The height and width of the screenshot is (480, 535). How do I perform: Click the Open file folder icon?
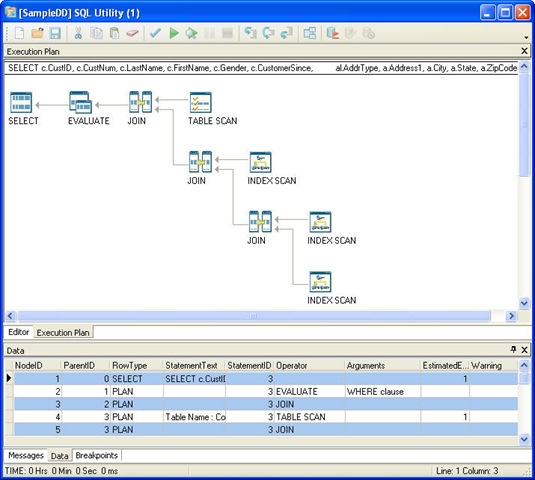click(37, 33)
